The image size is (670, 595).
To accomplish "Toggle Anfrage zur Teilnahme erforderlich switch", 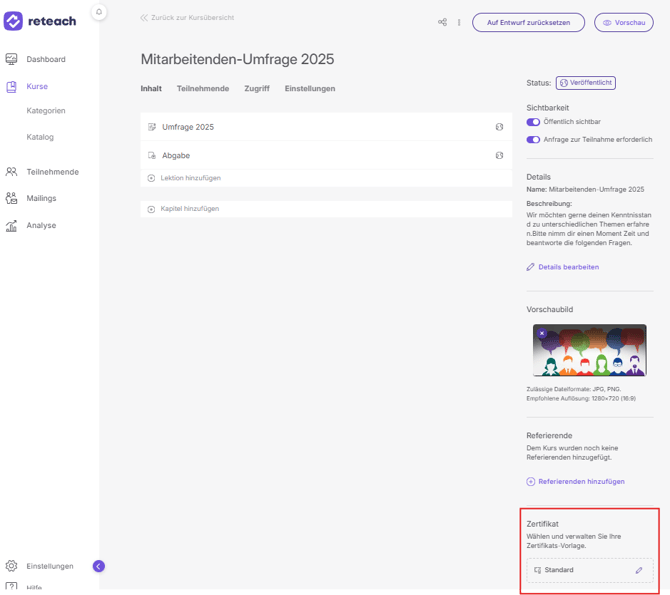I will tap(533, 140).
